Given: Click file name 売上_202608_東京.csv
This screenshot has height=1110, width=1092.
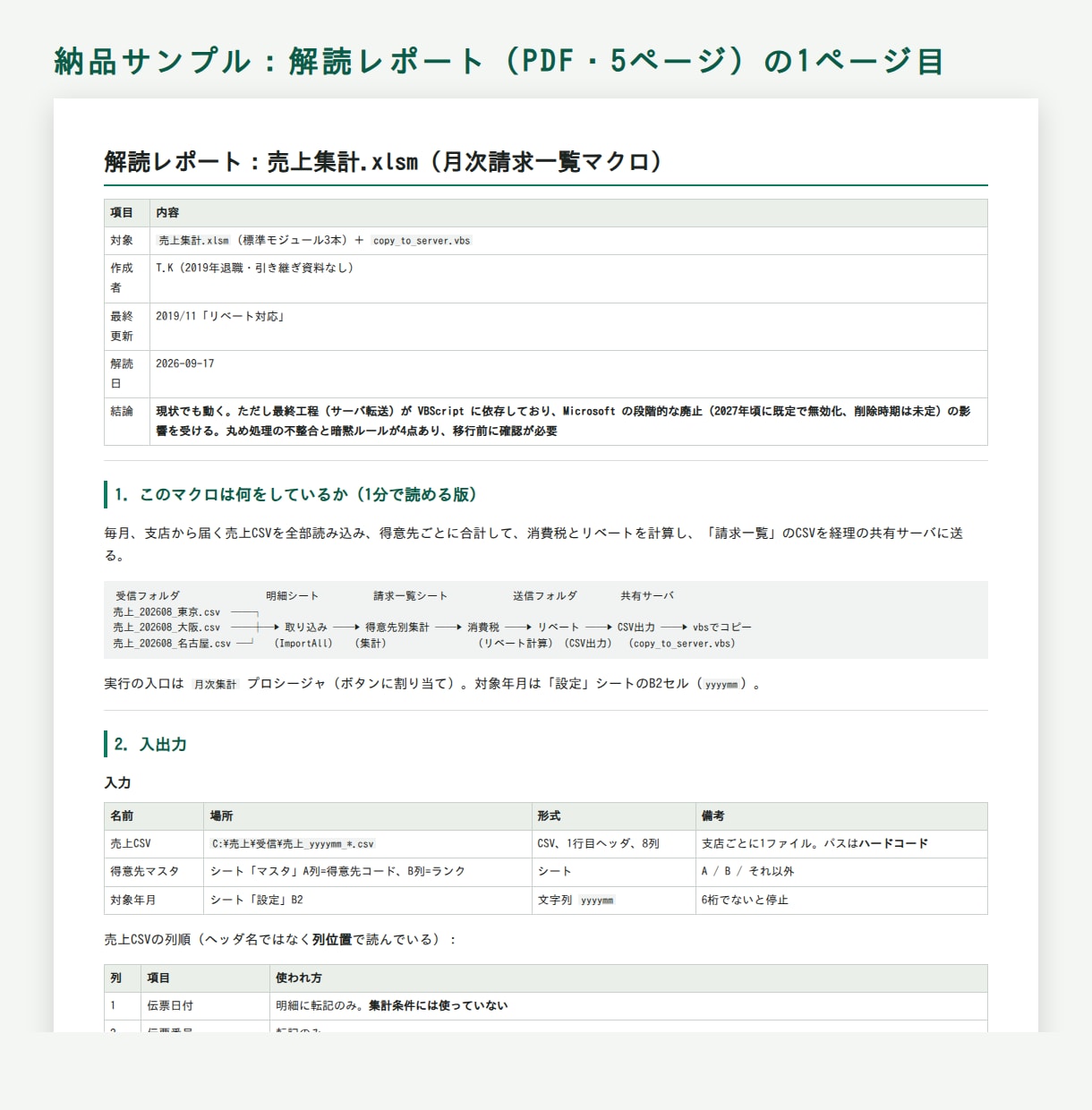Looking at the screenshot, I should tap(166, 612).
